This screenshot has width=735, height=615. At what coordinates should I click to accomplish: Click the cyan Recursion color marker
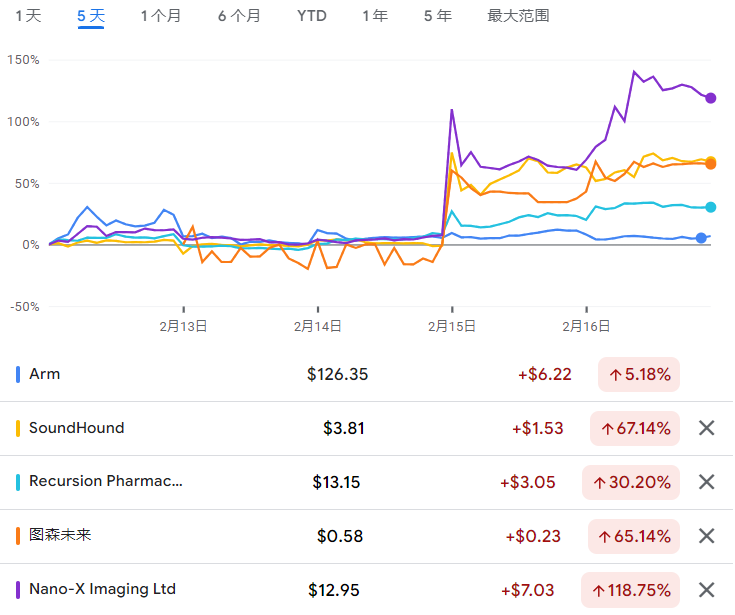(18, 482)
